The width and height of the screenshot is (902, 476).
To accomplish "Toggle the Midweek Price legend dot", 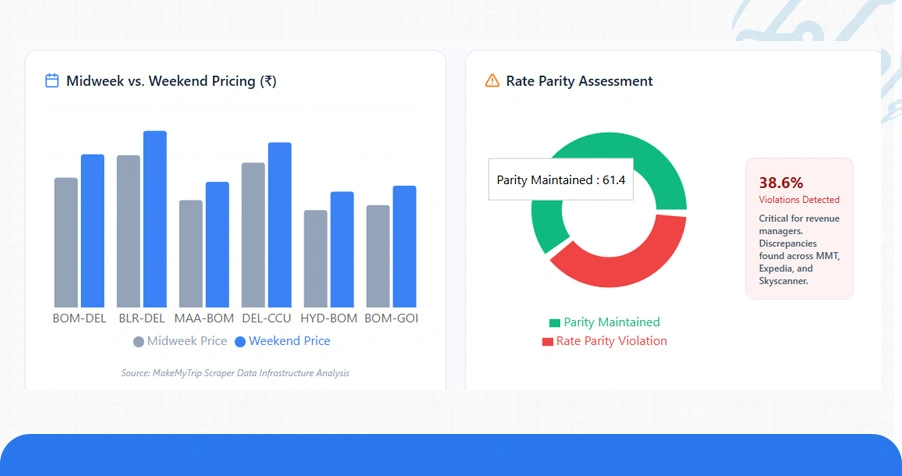I will tap(139, 342).
